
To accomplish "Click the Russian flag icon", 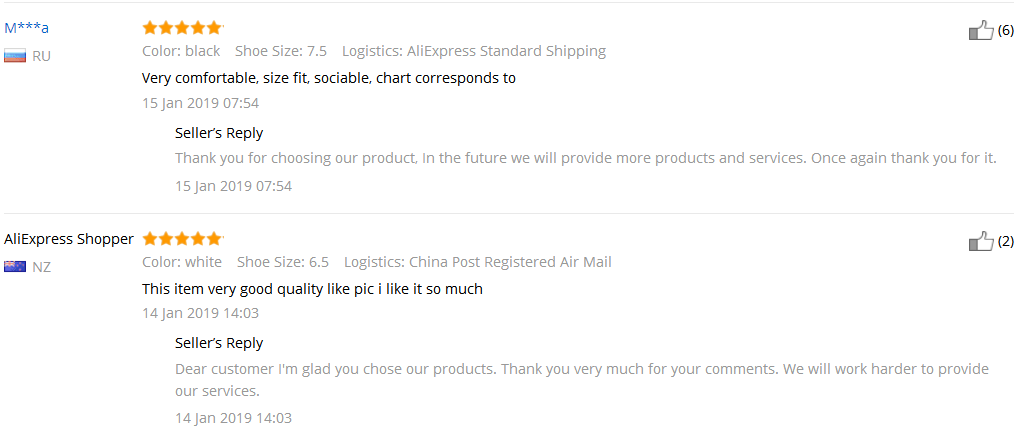I will click(15, 56).
